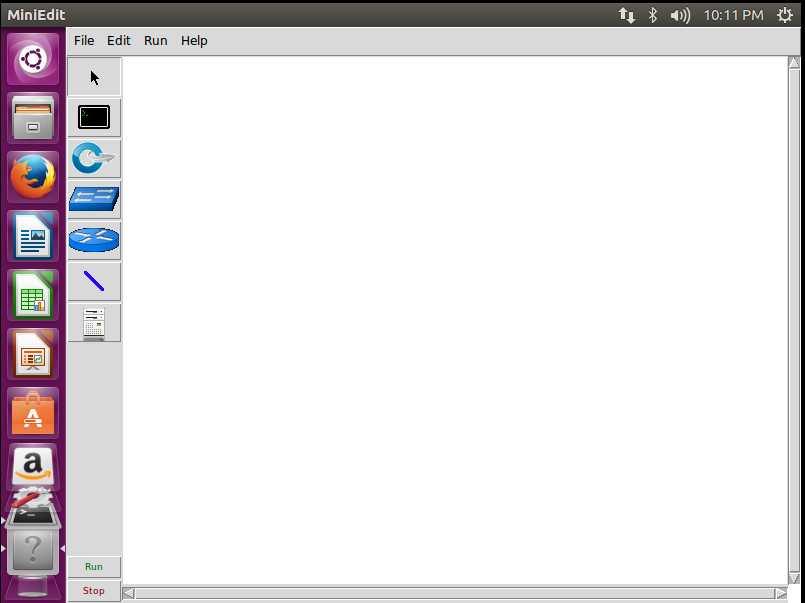Launch LibreOffice Calc from the dock
805x603 pixels.
click(33, 295)
